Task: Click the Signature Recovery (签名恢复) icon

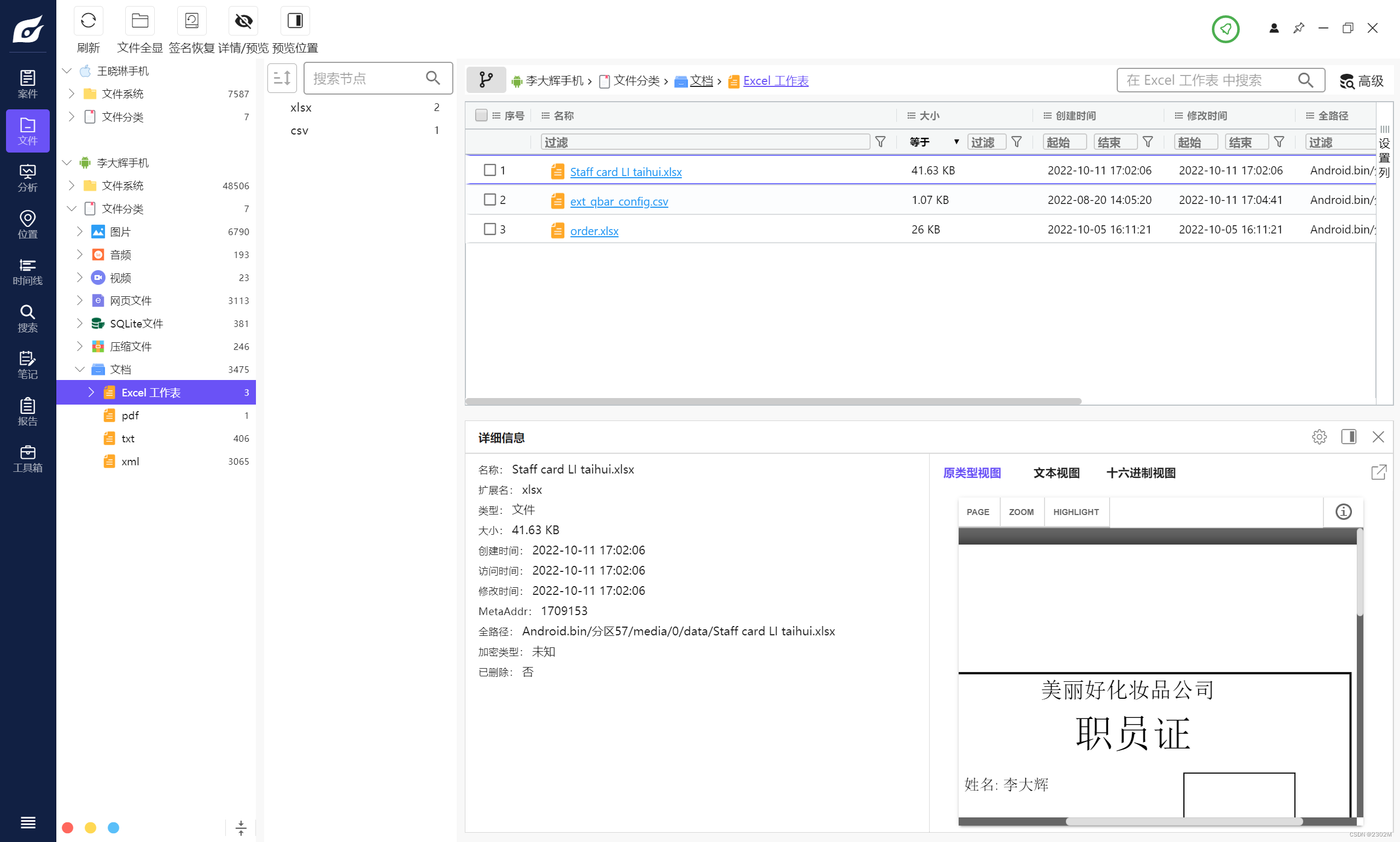Action: click(191, 21)
